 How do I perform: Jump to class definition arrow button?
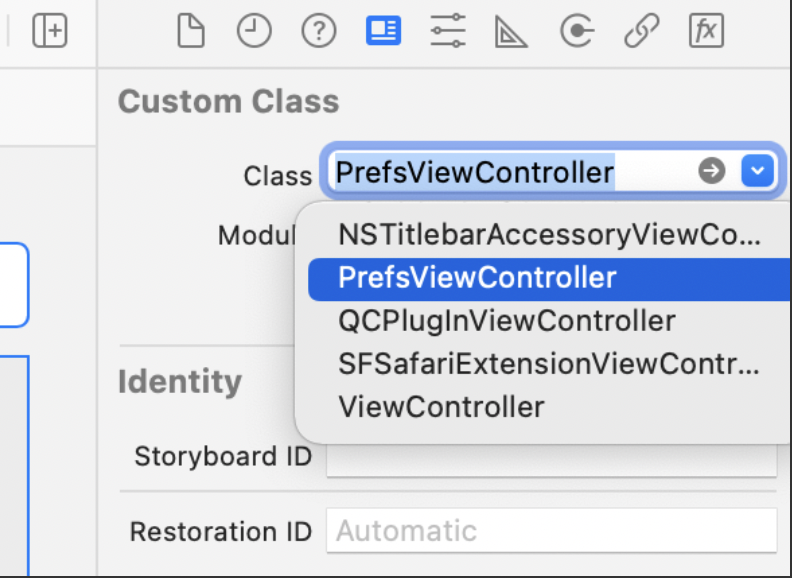(x=712, y=171)
